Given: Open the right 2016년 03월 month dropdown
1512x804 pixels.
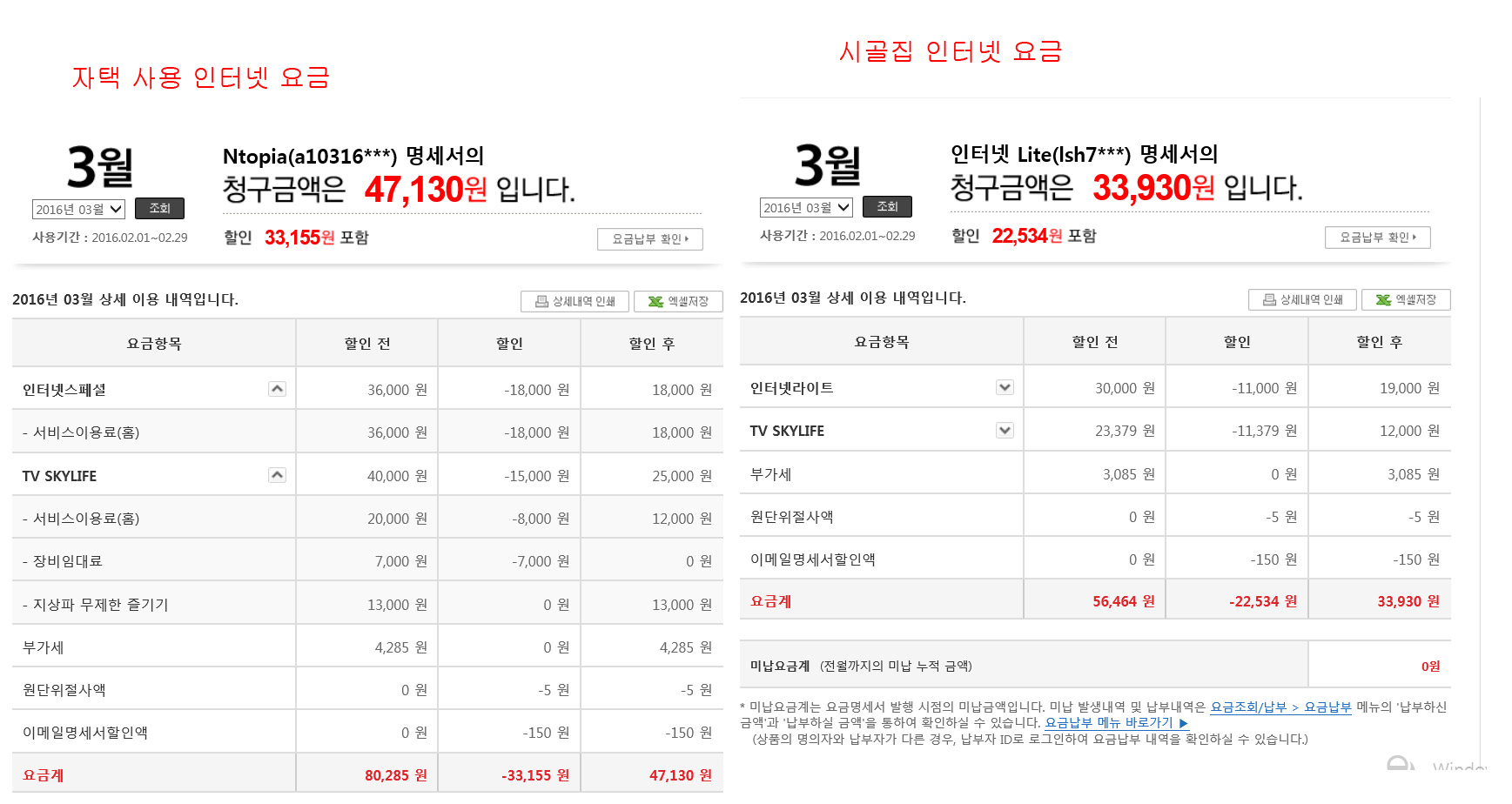Looking at the screenshot, I should click(806, 207).
